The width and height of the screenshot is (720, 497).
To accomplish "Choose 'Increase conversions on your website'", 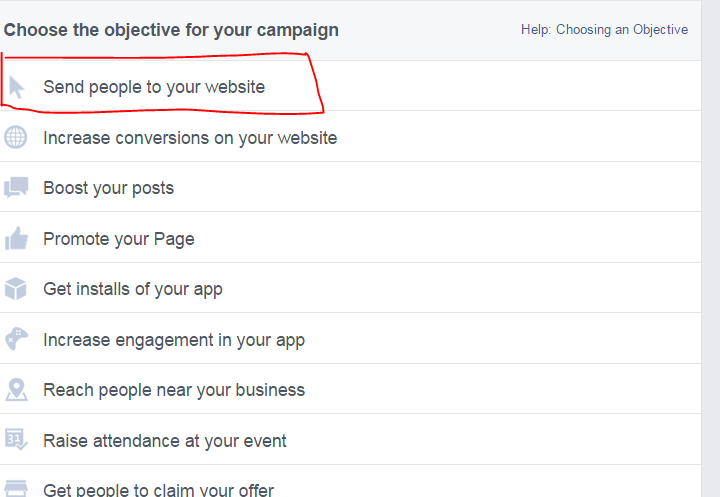I will click(350, 136).
